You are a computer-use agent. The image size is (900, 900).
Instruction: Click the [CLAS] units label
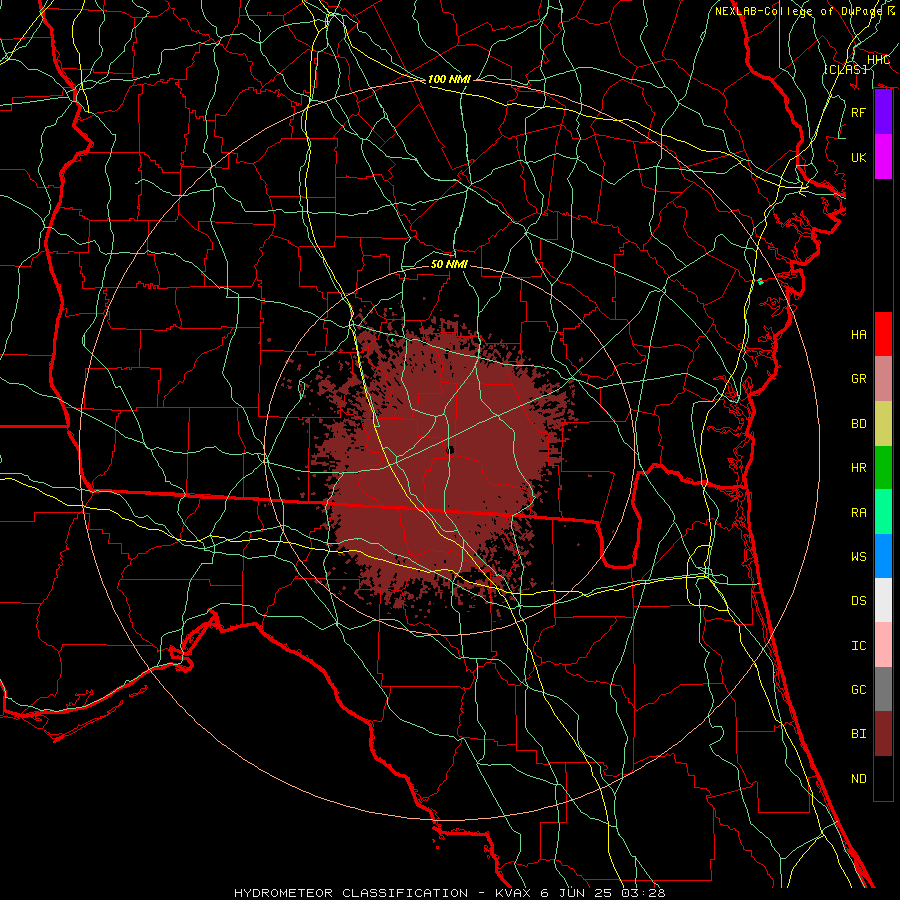coord(845,69)
